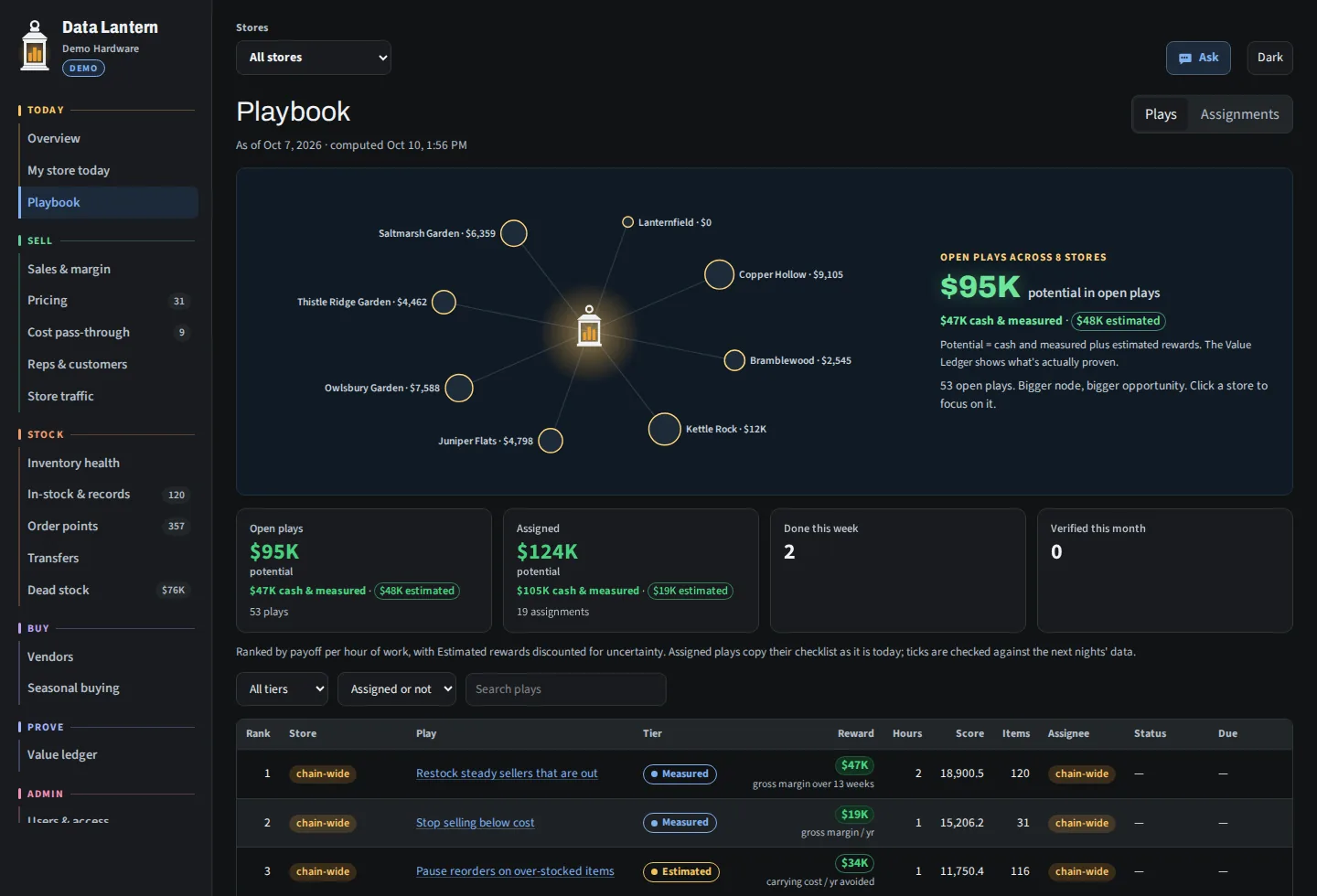The height and width of the screenshot is (896, 1317).
Task: Open Seasonal buying page
Action: (109, 688)
